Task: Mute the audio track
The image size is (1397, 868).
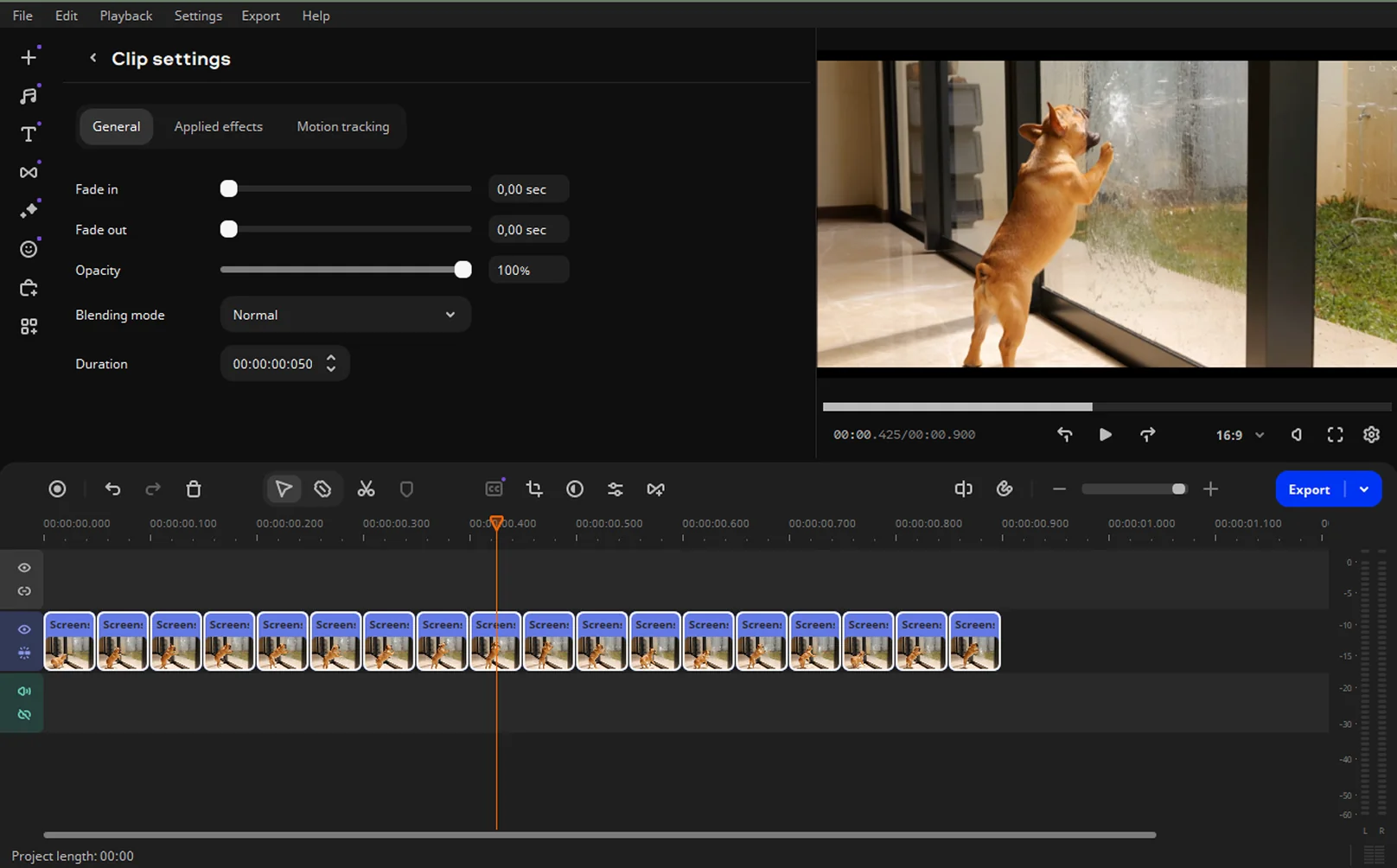Action: 24,691
